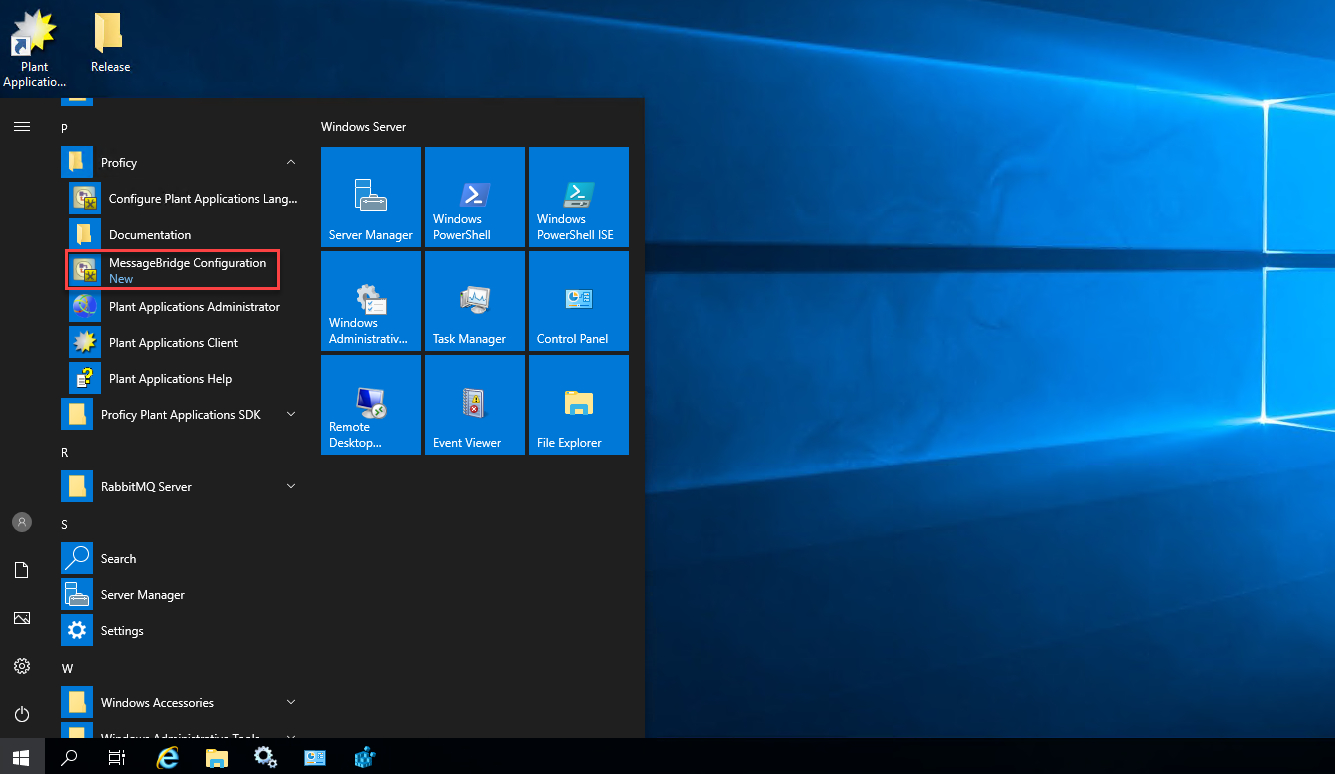
Task: Start Plant Applications Administrator
Action: tap(182, 307)
